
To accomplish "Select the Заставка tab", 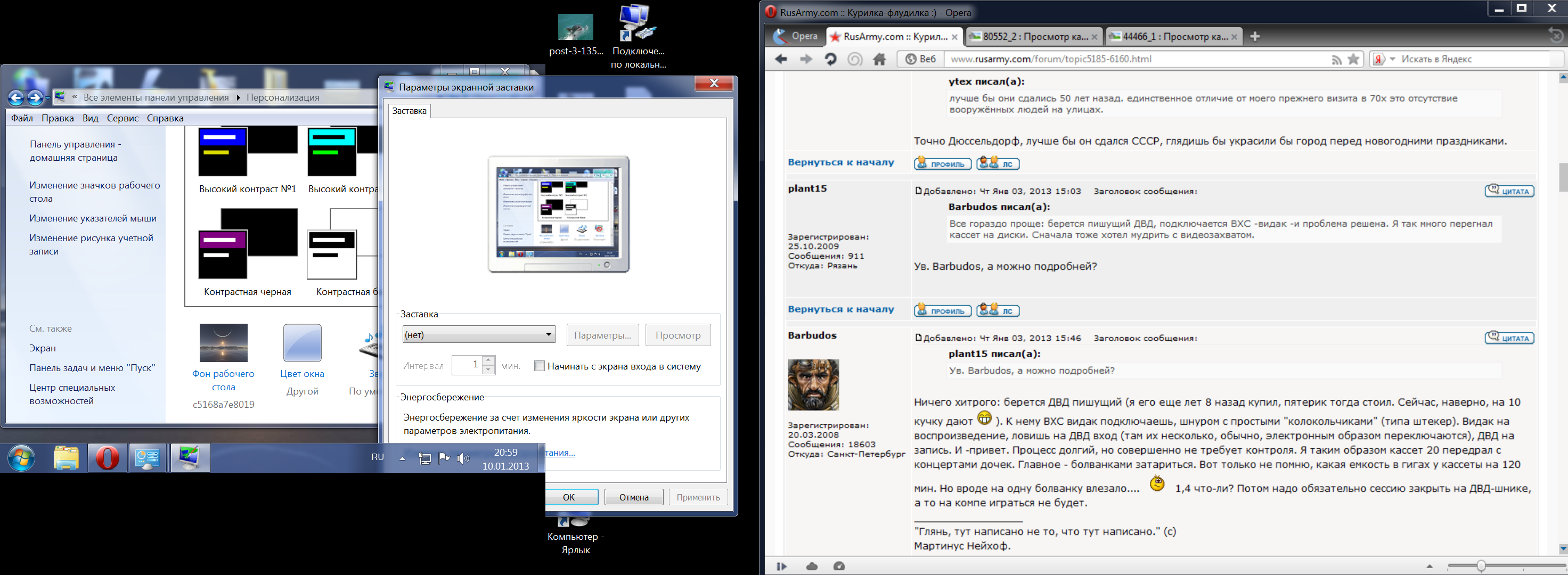I will pos(410,111).
